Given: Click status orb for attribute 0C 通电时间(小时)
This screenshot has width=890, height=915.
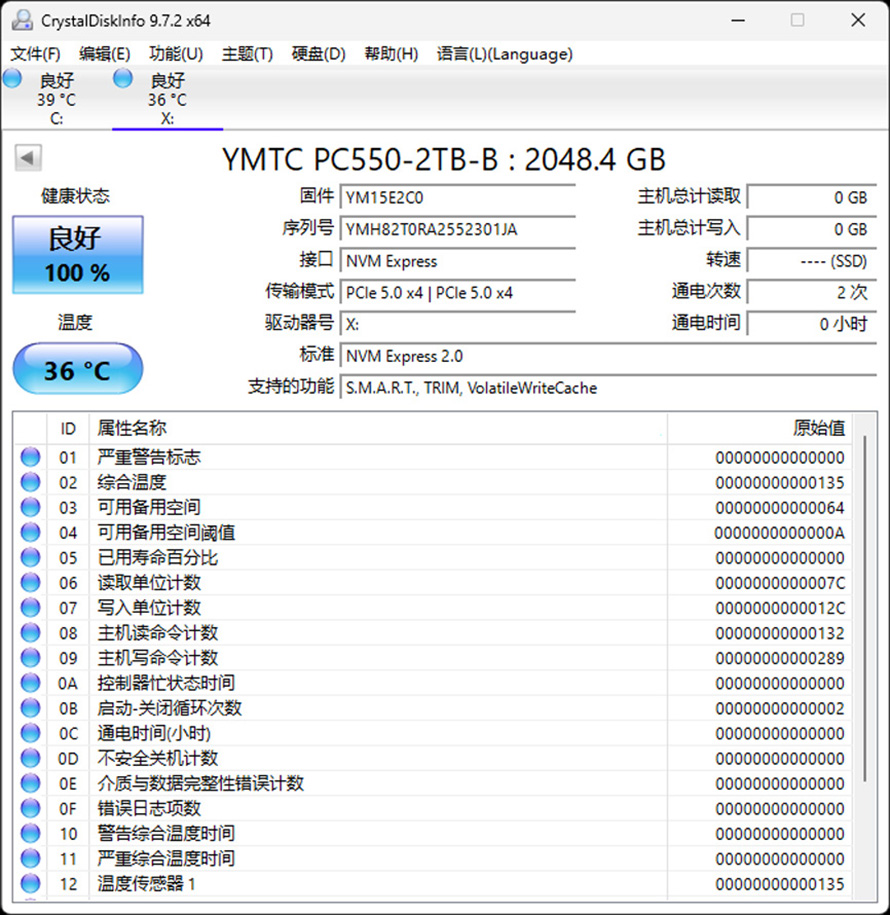Looking at the screenshot, I should [31, 733].
